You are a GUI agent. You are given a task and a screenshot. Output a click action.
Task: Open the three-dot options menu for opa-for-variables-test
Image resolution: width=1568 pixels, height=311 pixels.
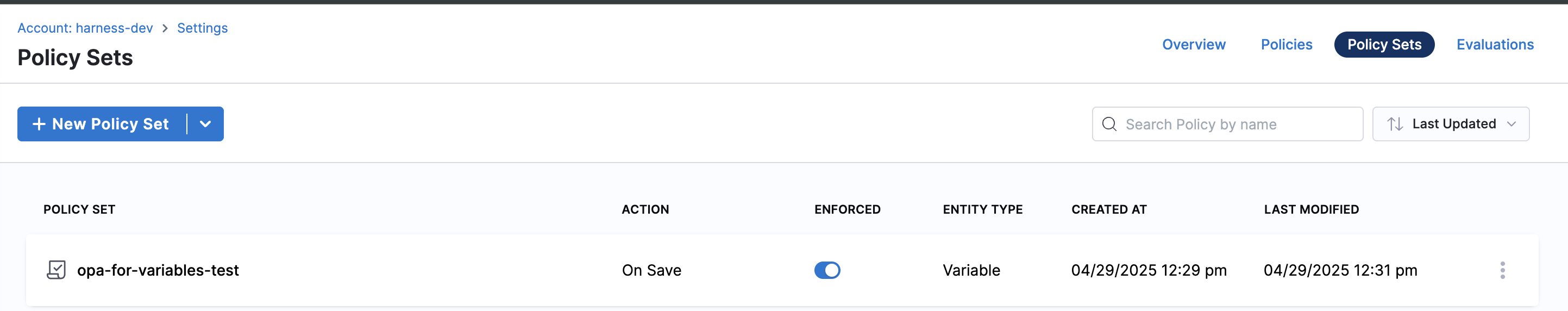1502,270
